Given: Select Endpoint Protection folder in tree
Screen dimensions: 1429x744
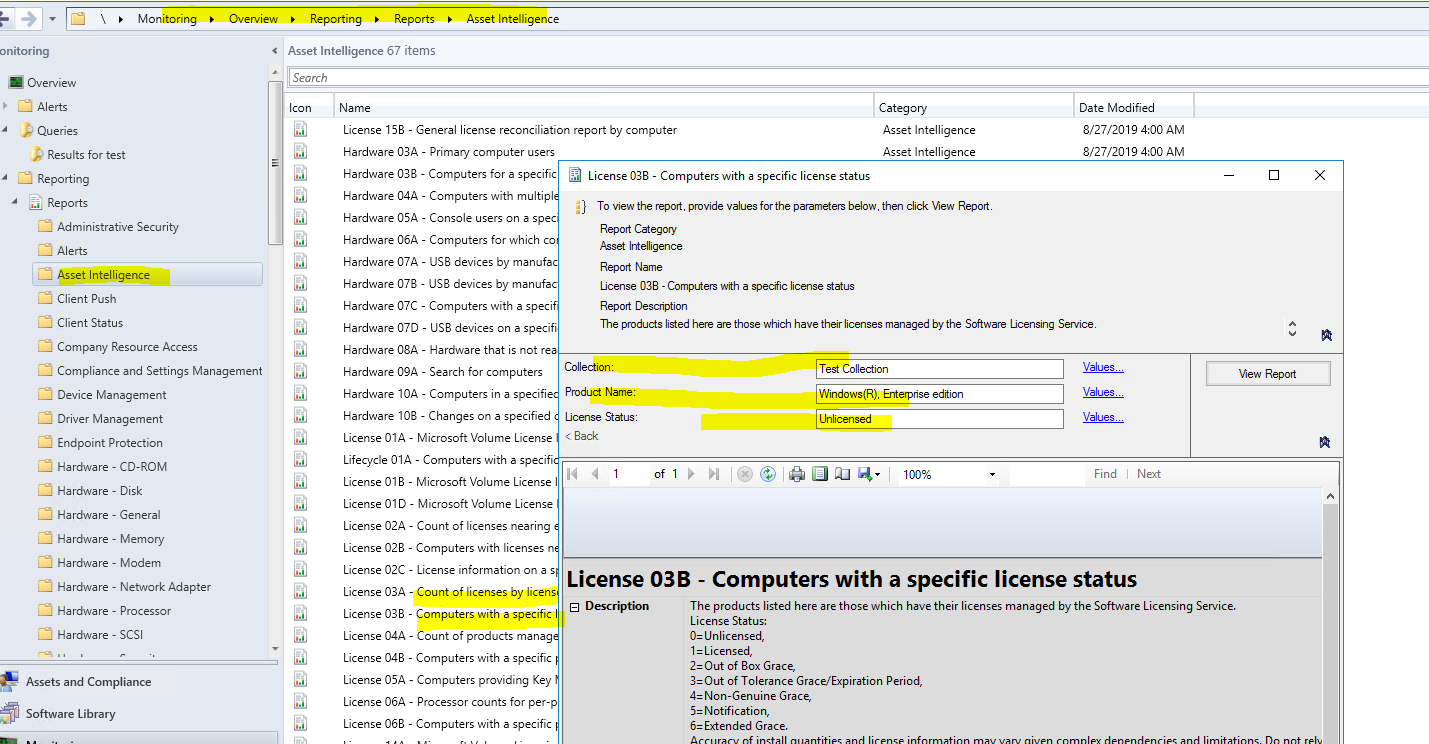Looking at the screenshot, I should coord(110,443).
